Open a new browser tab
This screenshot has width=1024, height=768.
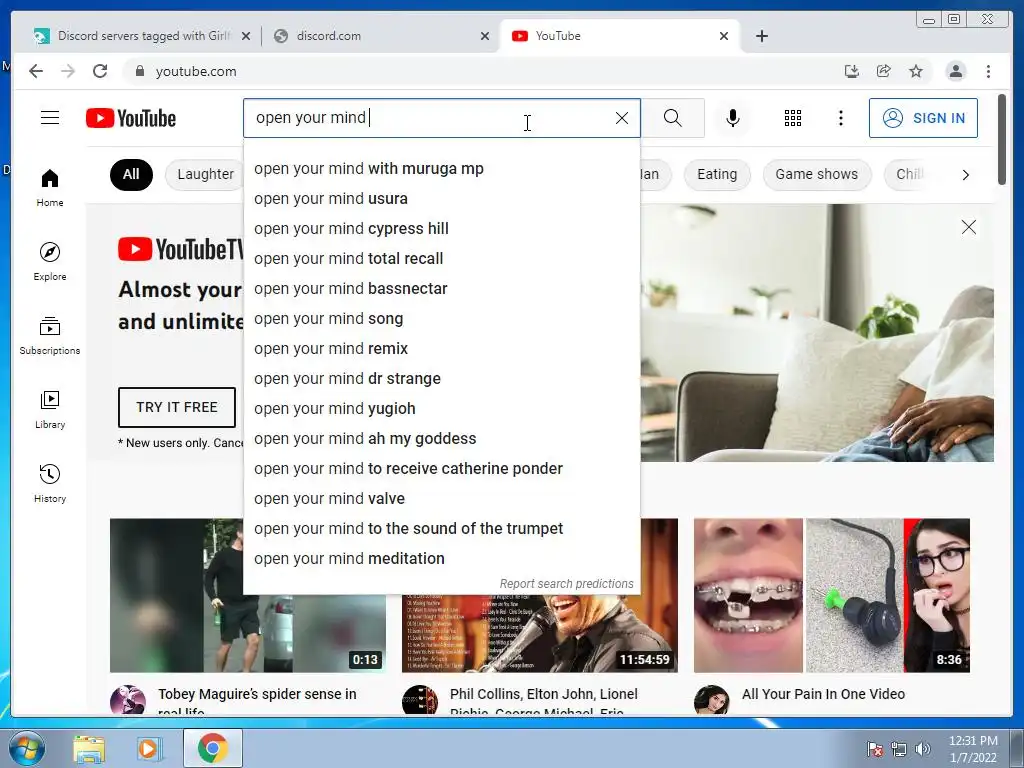click(761, 36)
